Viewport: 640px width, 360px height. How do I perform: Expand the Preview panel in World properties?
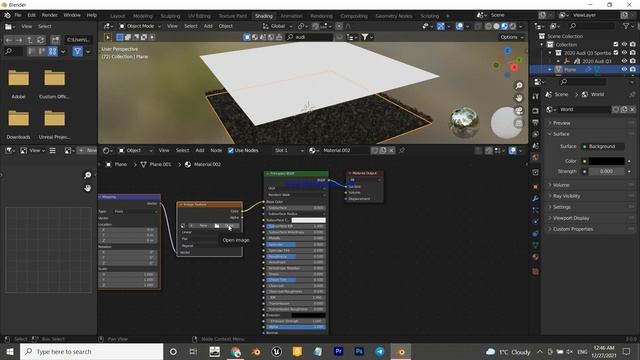click(x=562, y=123)
